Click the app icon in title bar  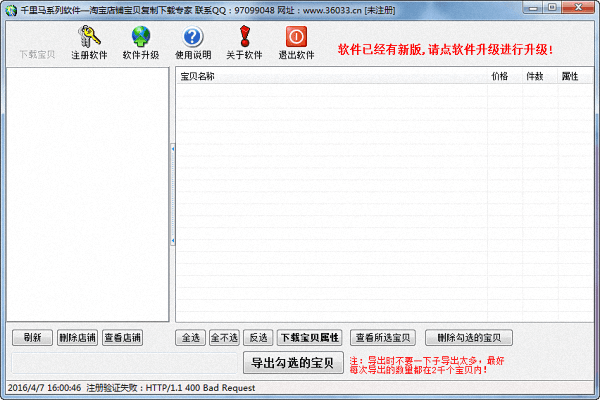tap(11, 10)
